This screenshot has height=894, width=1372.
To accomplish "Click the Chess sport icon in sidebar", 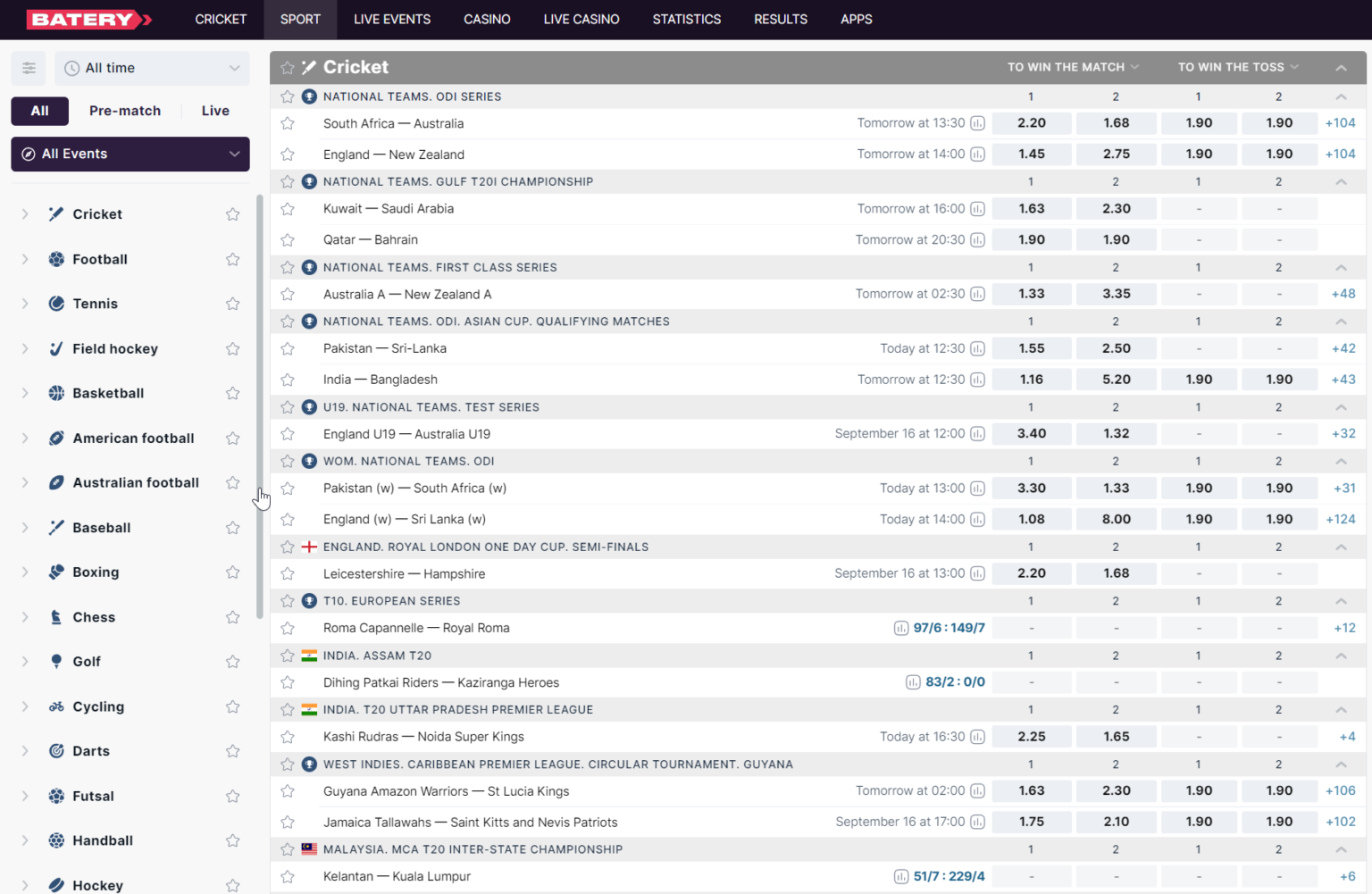I will [56, 617].
